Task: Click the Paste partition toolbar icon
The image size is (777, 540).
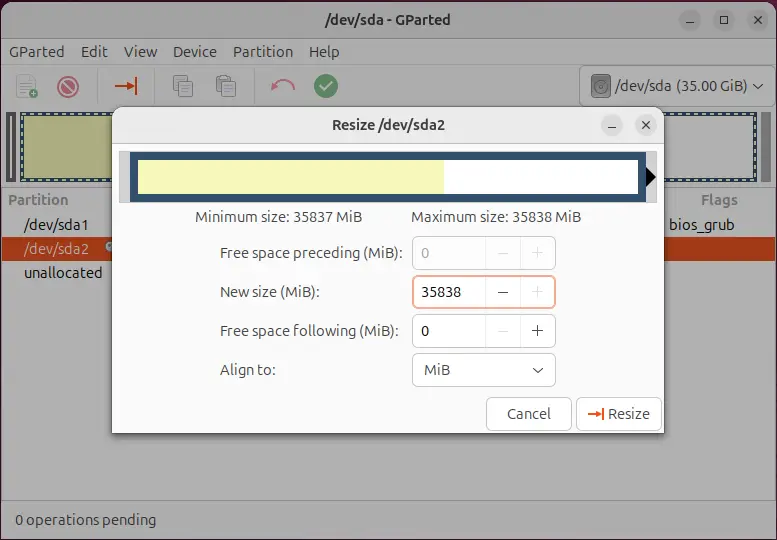Action: (225, 86)
